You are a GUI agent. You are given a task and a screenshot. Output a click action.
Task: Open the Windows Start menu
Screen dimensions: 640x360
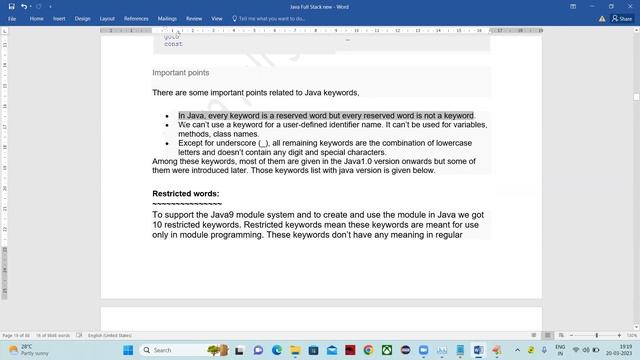pyautogui.click(x=128, y=350)
